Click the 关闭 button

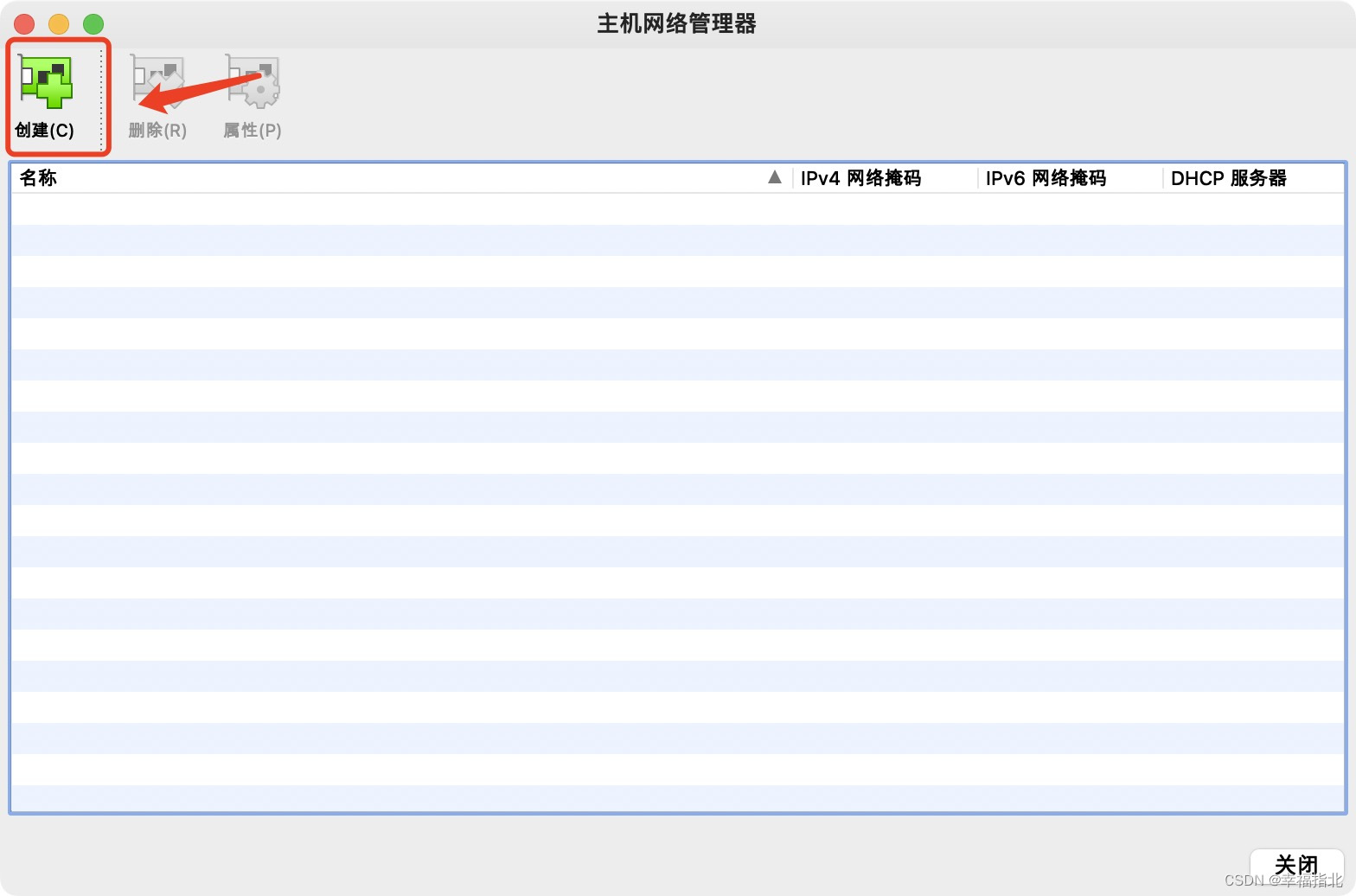pyautogui.click(x=1296, y=865)
